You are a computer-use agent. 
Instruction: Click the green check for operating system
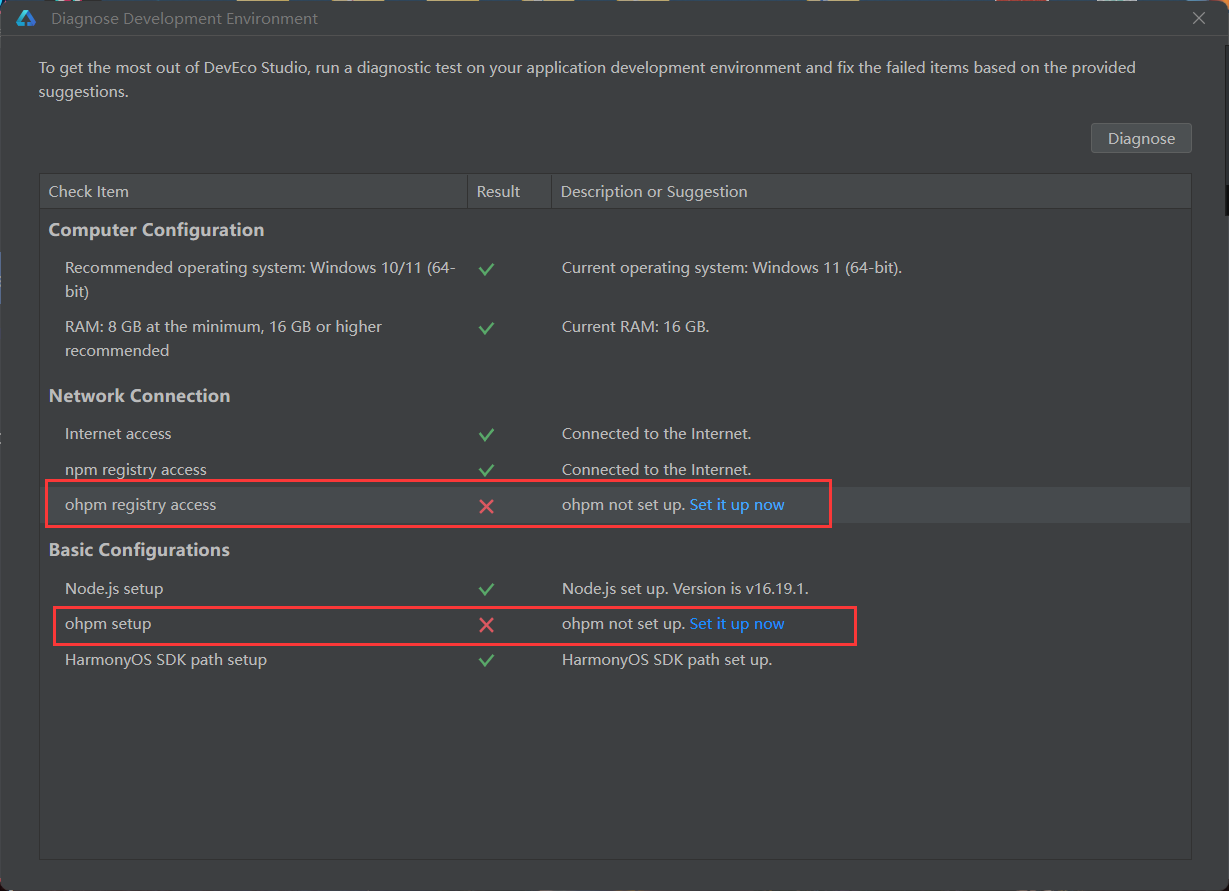tap(486, 269)
